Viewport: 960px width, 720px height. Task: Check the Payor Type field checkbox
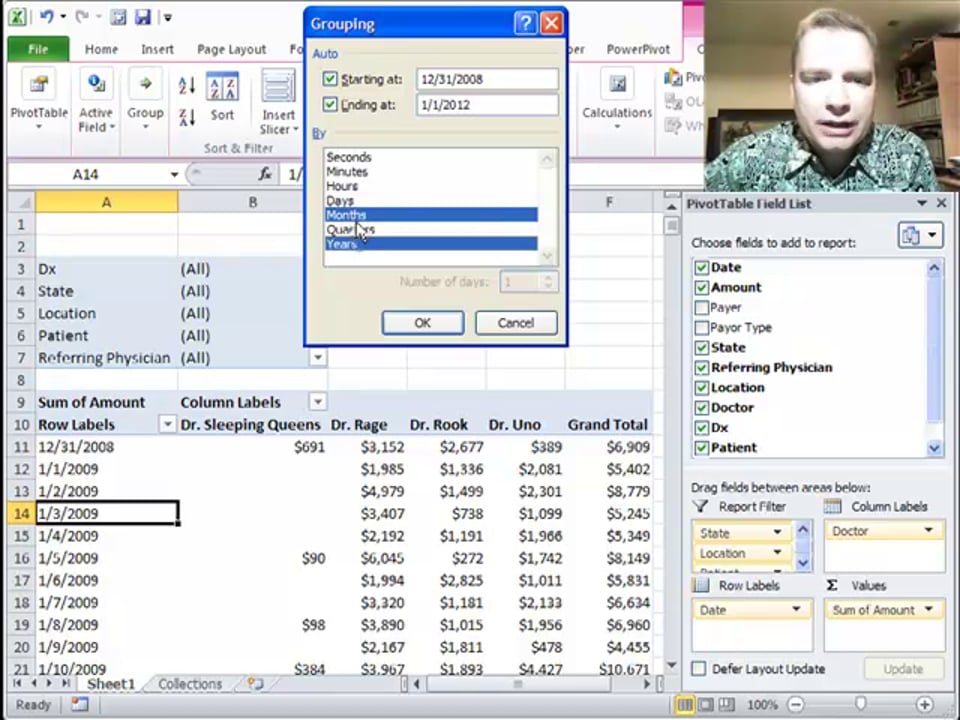pos(702,328)
